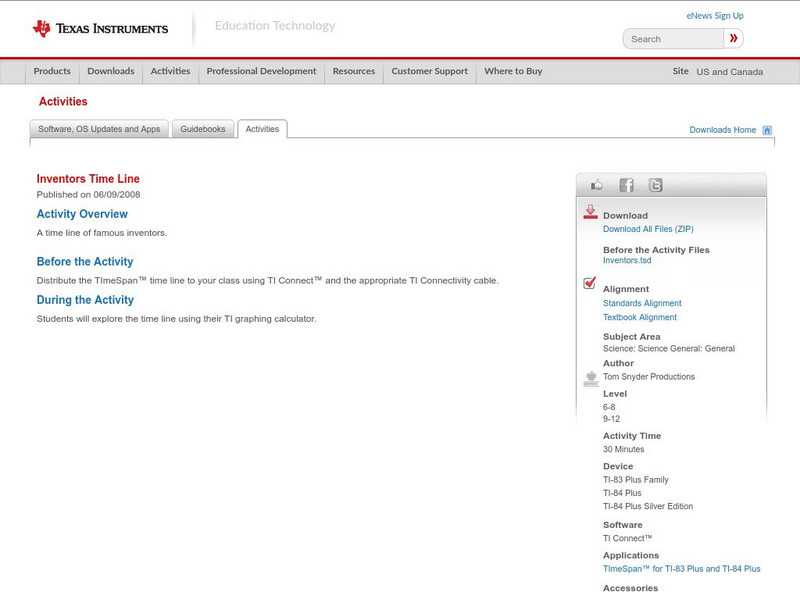Share the activity on Twitter

tap(655, 185)
